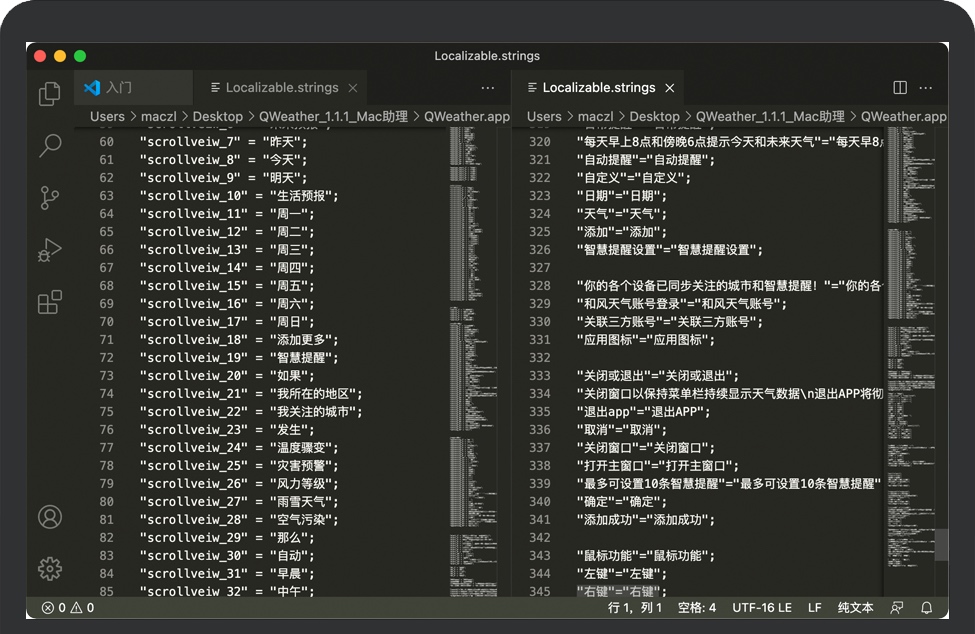
Task: Change UTF-16 LE file encoding
Action: [x=761, y=607]
